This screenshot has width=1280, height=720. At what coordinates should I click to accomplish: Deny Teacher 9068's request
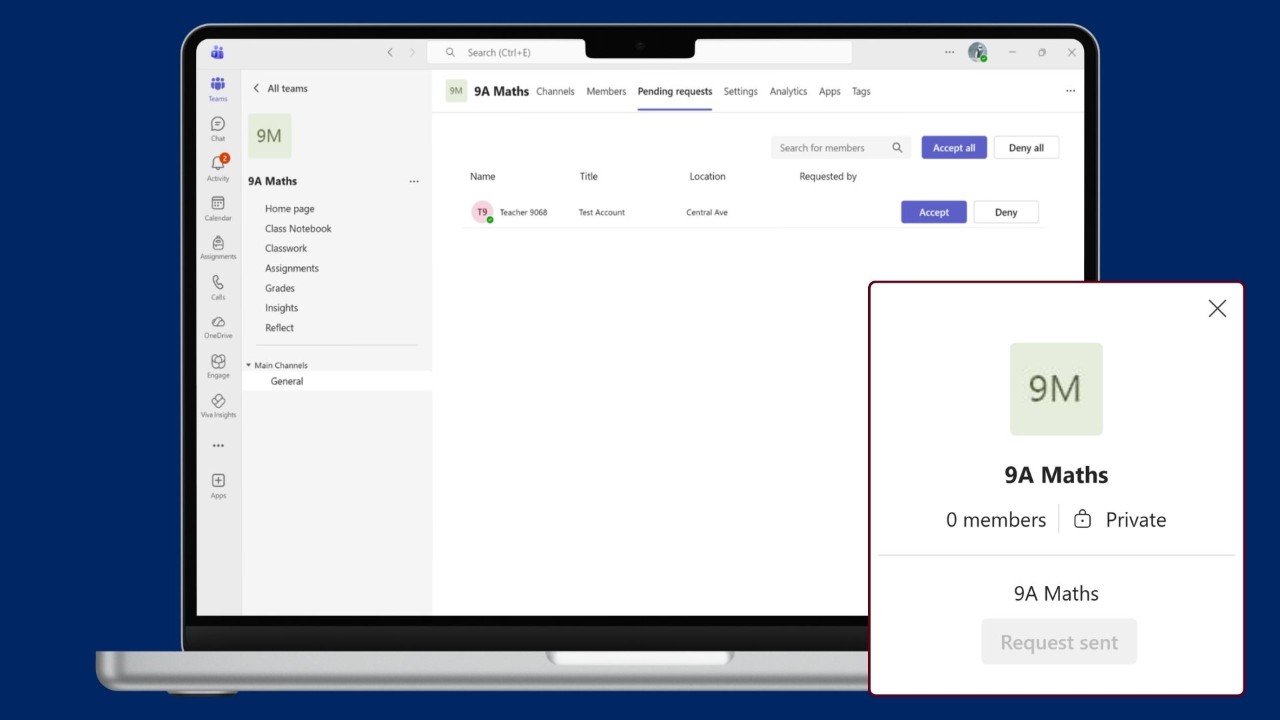point(1006,212)
